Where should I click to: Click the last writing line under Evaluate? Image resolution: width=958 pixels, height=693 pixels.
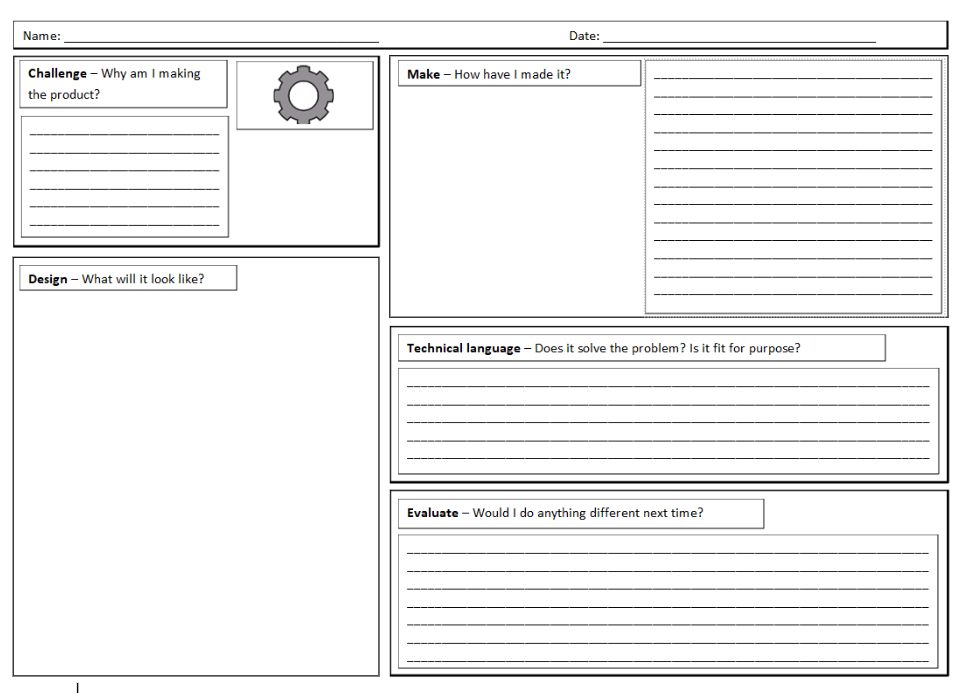click(x=667, y=660)
